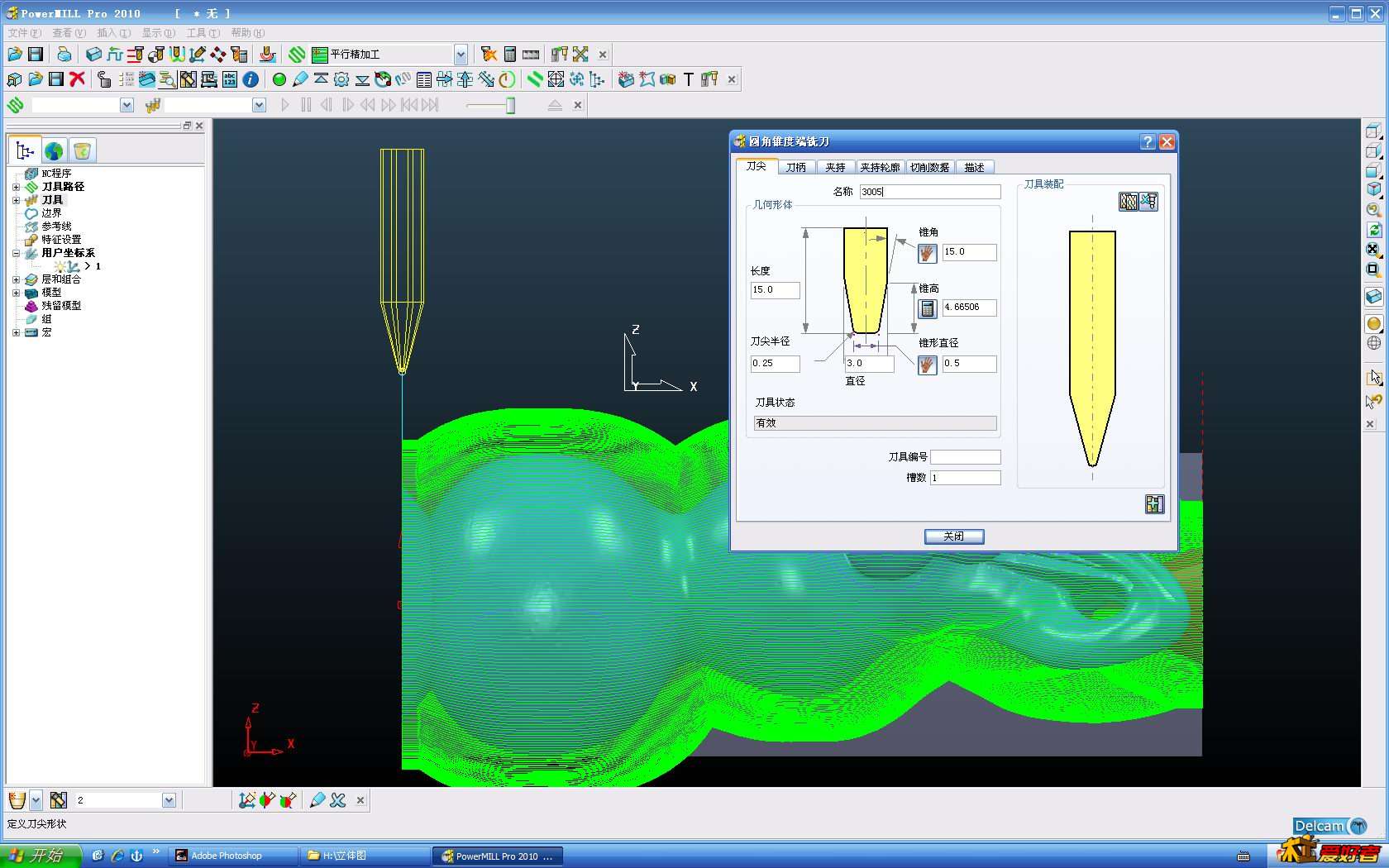The height and width of the screenshot is (868, 1389).
Task: Open the 帮助 menu
Action: [247, 33]
